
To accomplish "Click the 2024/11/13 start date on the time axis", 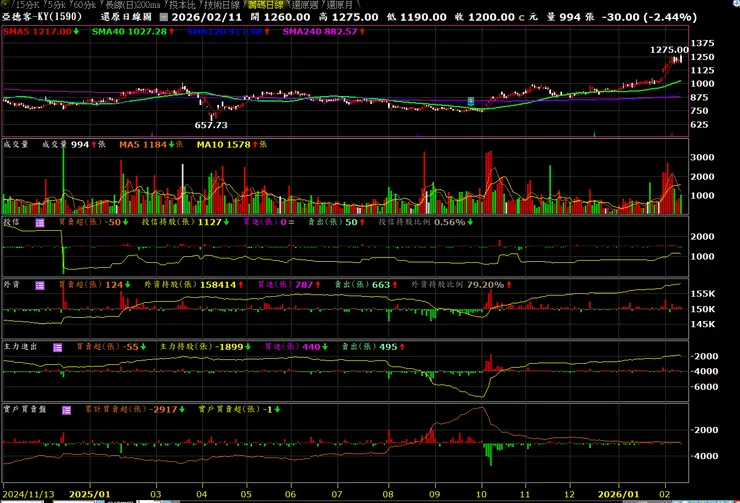I will coord(28,495).
